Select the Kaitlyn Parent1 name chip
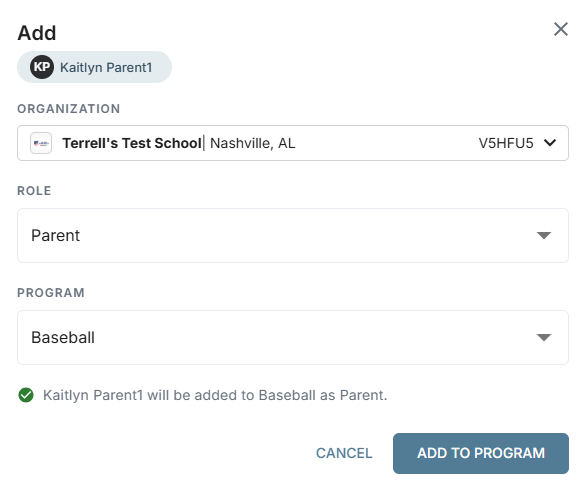 tap(94, 67)
